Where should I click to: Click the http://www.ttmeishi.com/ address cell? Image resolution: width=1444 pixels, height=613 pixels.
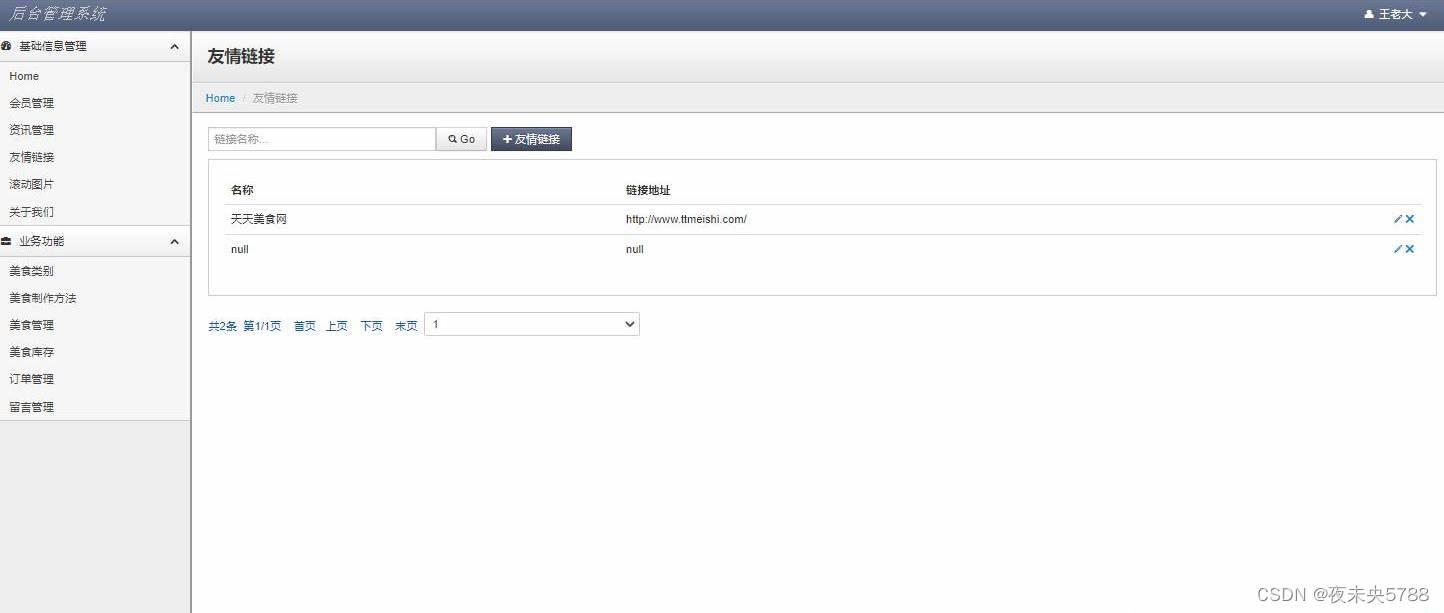point(686,219)
